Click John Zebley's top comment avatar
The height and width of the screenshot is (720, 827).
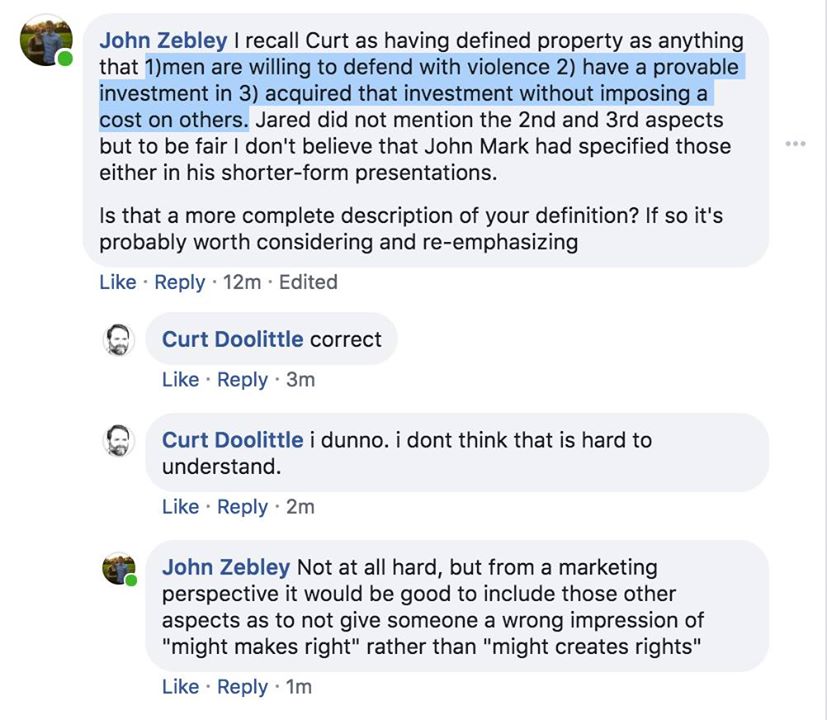click(47, 42)
